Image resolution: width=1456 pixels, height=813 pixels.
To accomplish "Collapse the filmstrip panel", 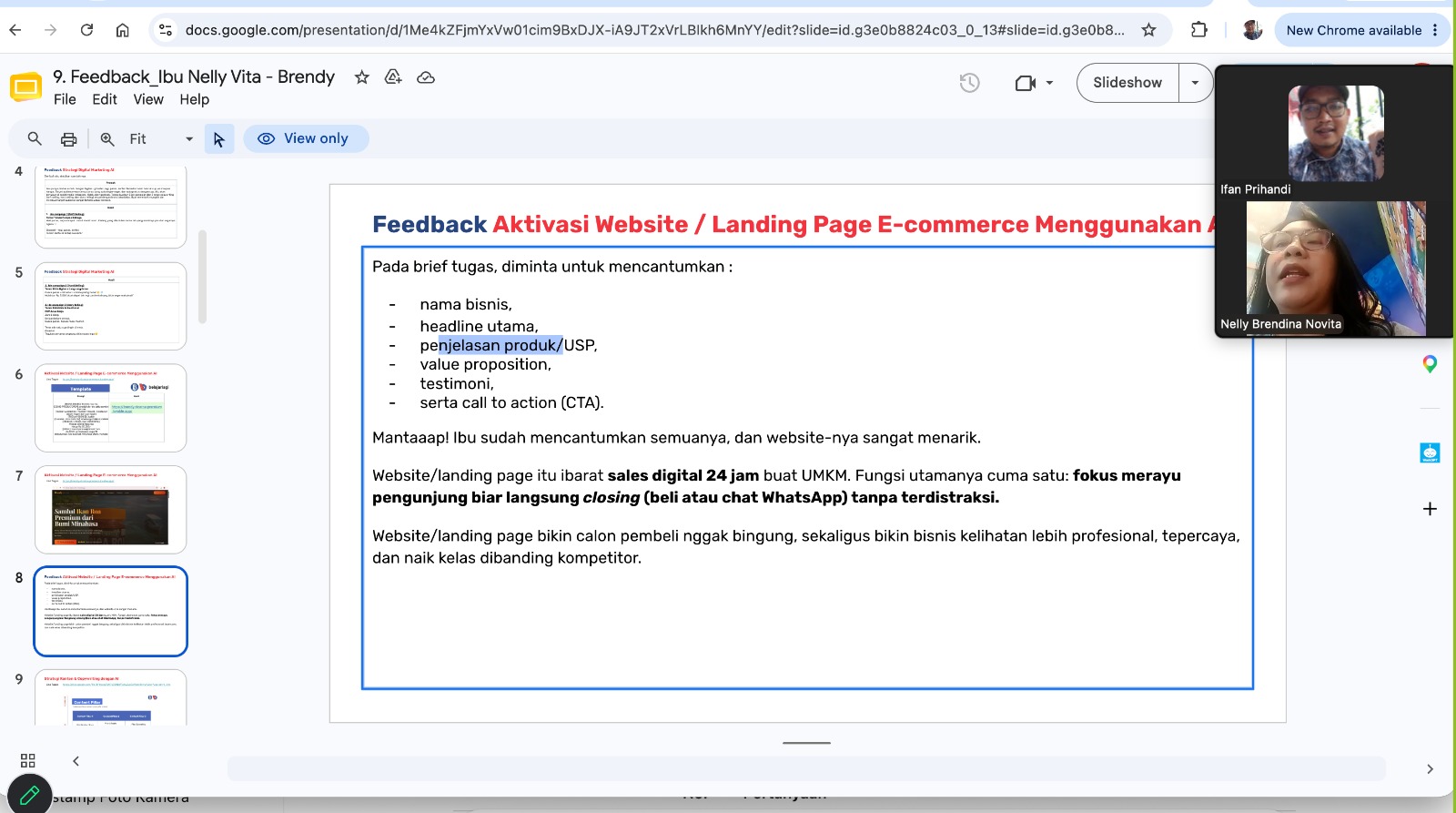I will [x=76, y=760].
